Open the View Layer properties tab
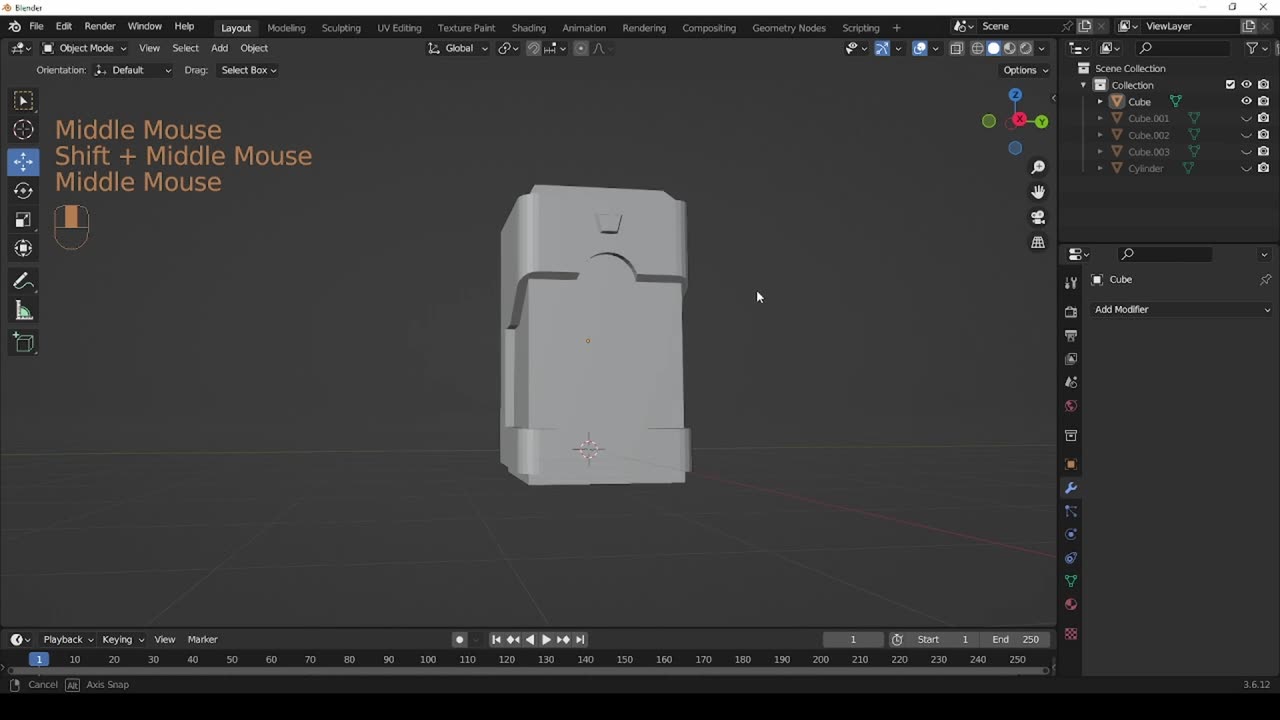1280x720 pixels. pyautogui.click(x=1071, y=358)
